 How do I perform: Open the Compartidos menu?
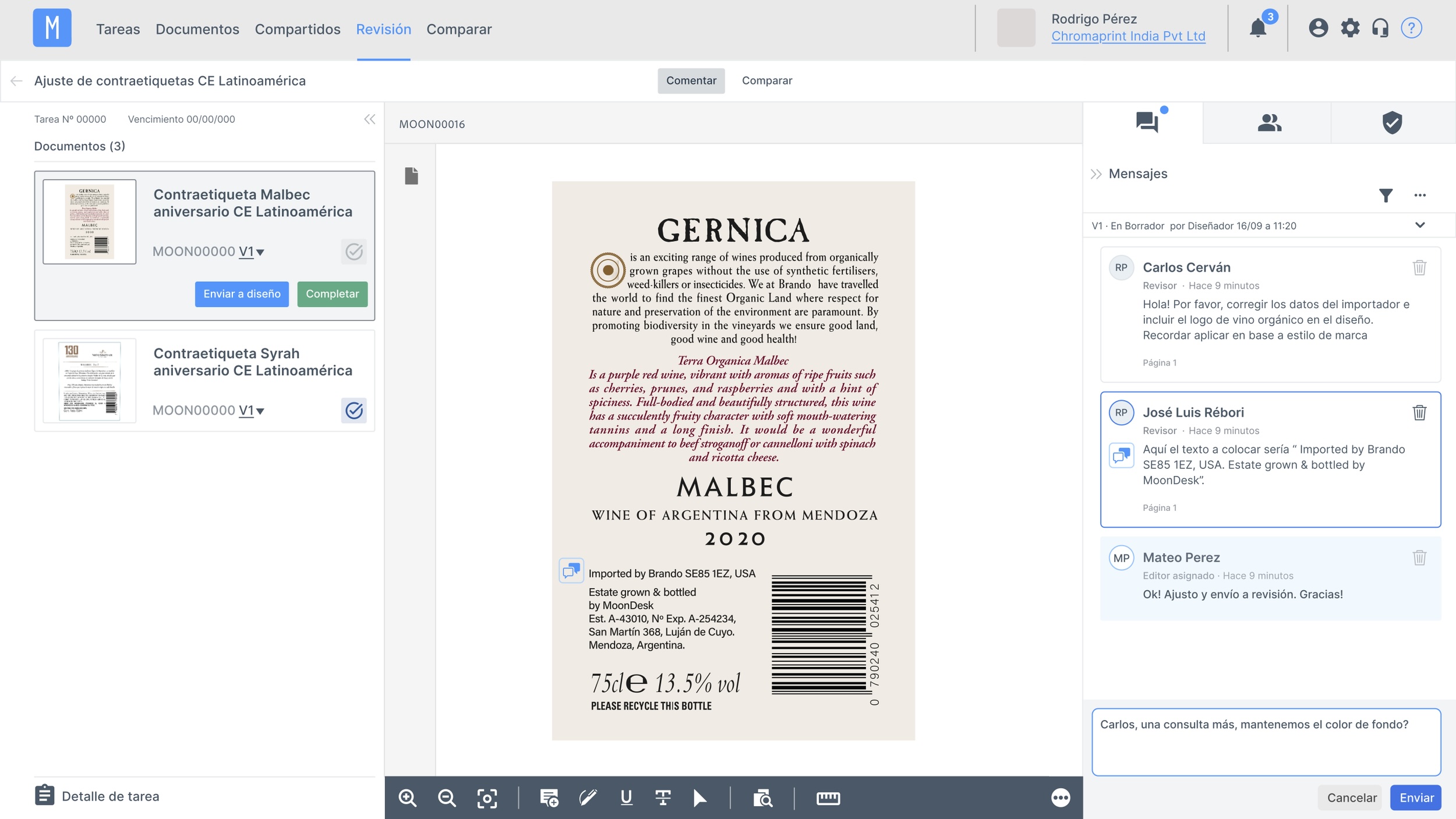tap(298, 29)
